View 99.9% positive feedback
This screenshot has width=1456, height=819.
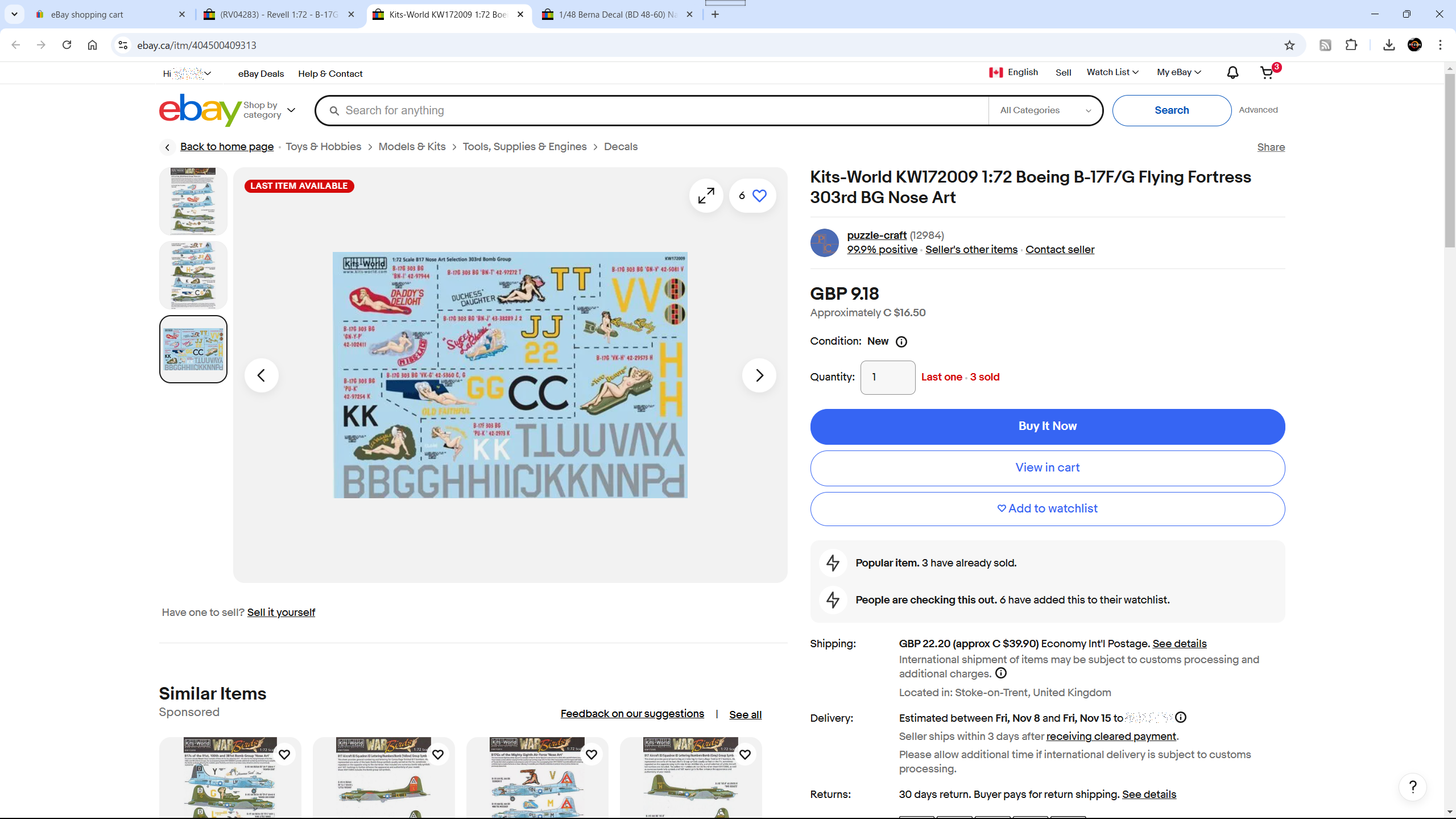[x=882, y=250]
